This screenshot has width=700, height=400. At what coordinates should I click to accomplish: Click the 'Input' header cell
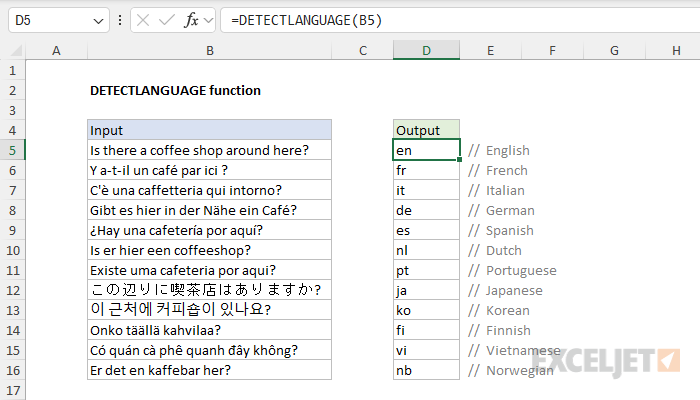point(209,130)
